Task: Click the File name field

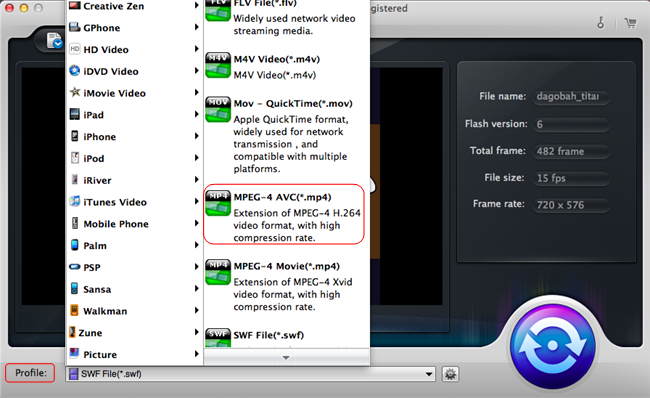Action: pyautogui.click(x=570, y=97)
